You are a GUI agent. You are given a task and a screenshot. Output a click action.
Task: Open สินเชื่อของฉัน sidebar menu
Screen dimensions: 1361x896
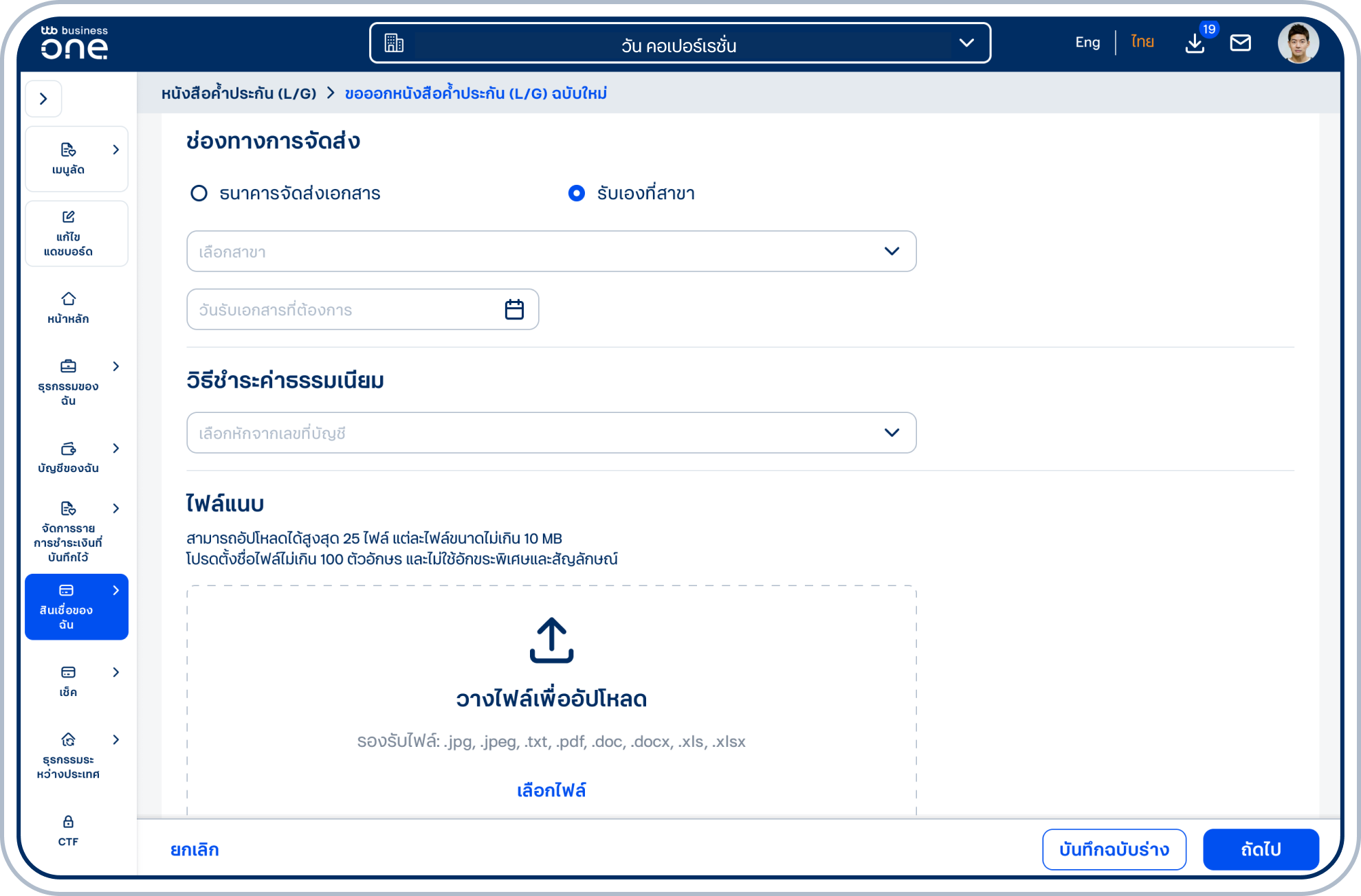coord(76,607)
